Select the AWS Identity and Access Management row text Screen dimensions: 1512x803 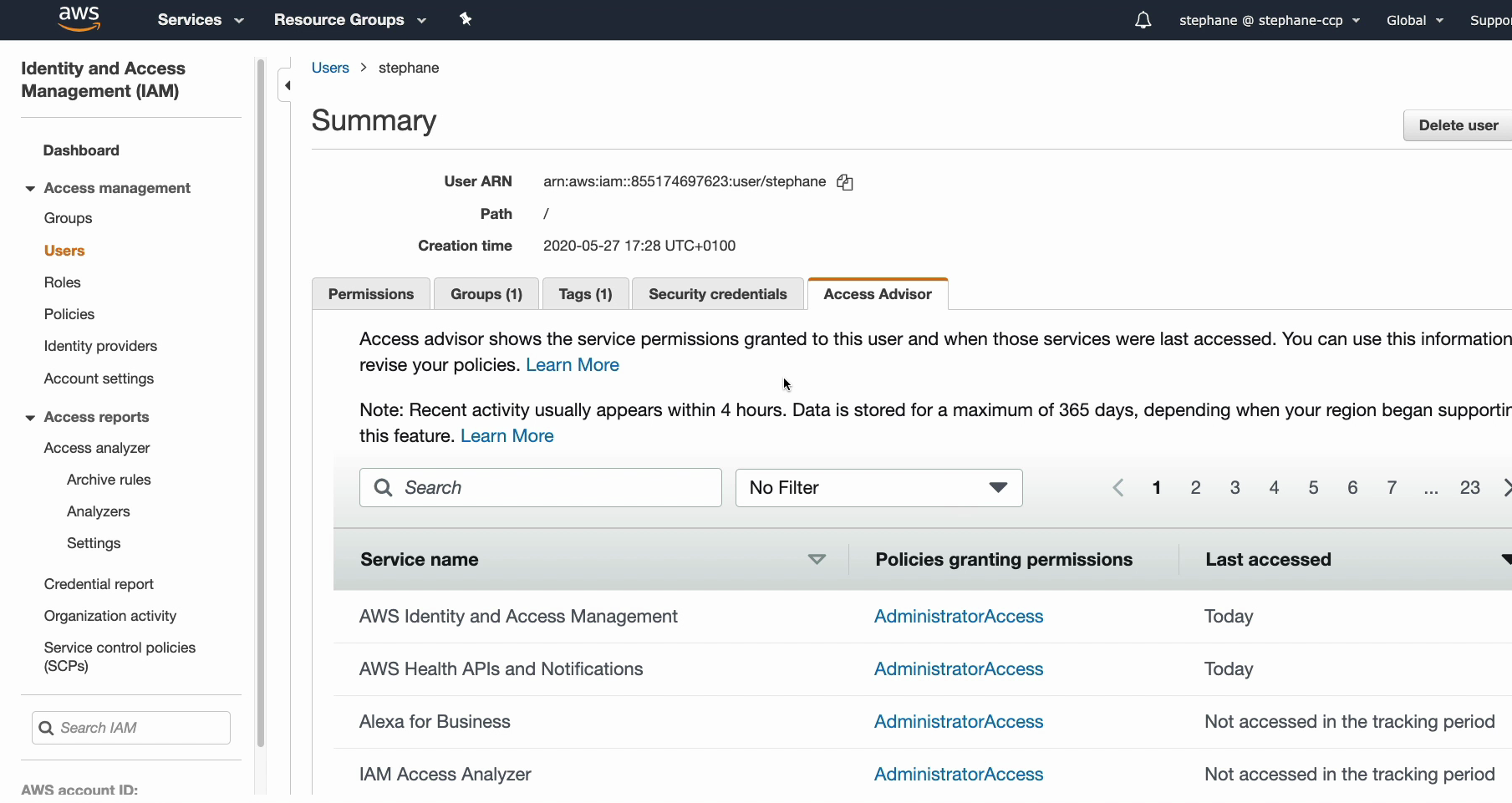(518, 617)
